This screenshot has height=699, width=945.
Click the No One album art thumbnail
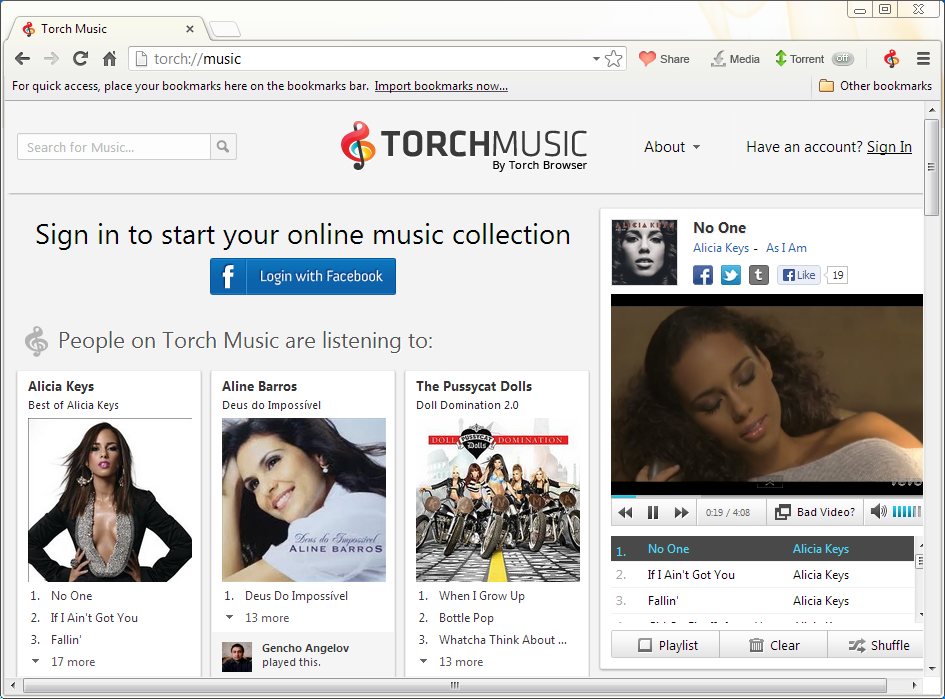tap(644, 252)
